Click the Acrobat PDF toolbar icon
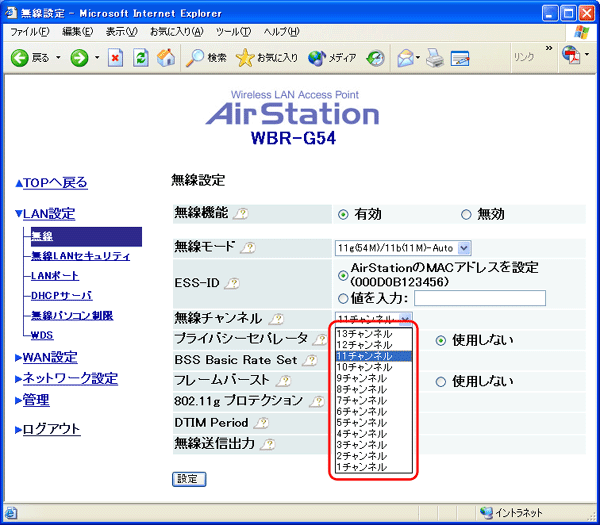This screenshot has height=525, width=600. [571, 55]
